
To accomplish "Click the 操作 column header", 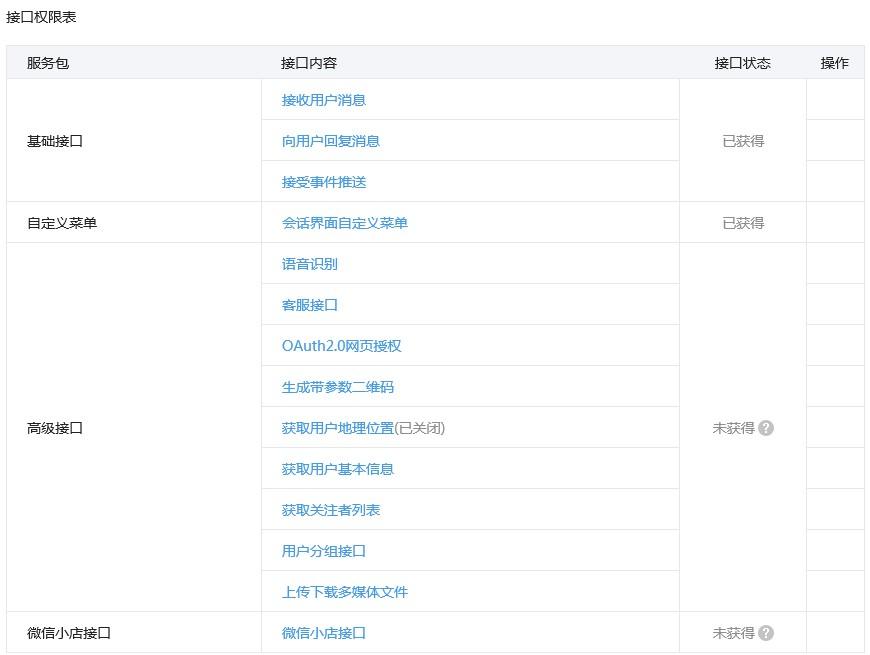I will (835, 62).
